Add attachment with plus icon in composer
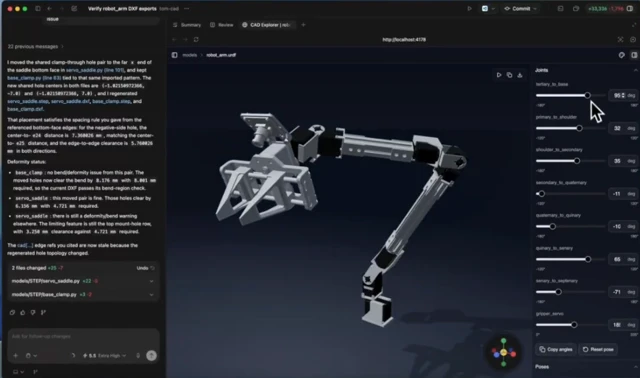This screenshot has width=640, height=378. click(16, 356)
